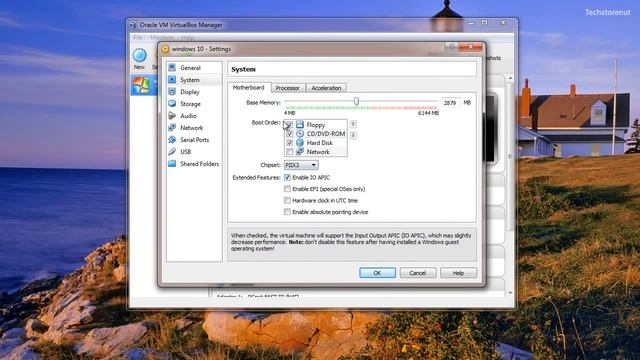640x360 pixels.
Task: Select the 'CD/DVD-ROM' boot order row text
Action: click(326, 133)
